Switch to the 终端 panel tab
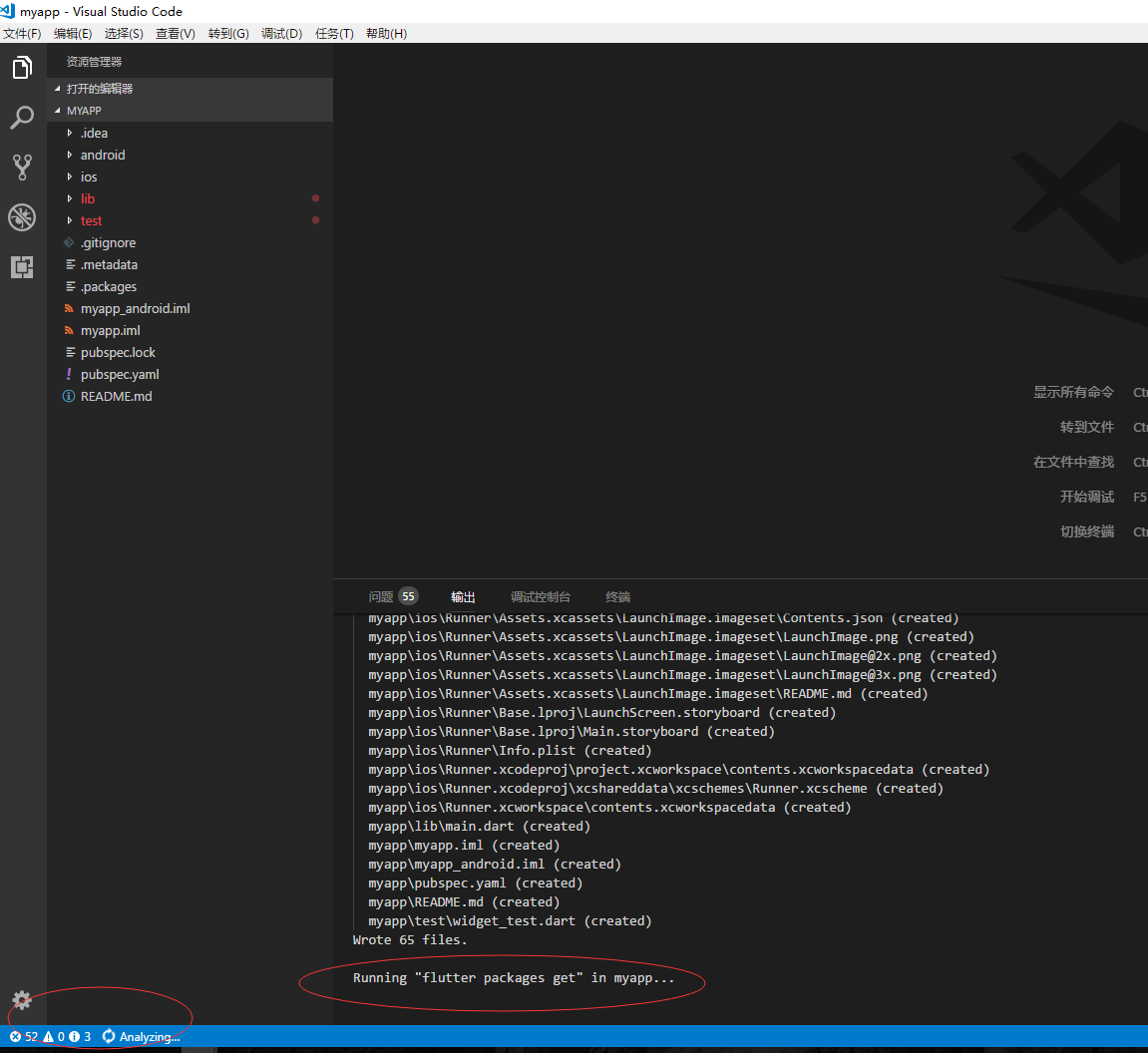1148x1053 pixels. [x=618, y=596]
